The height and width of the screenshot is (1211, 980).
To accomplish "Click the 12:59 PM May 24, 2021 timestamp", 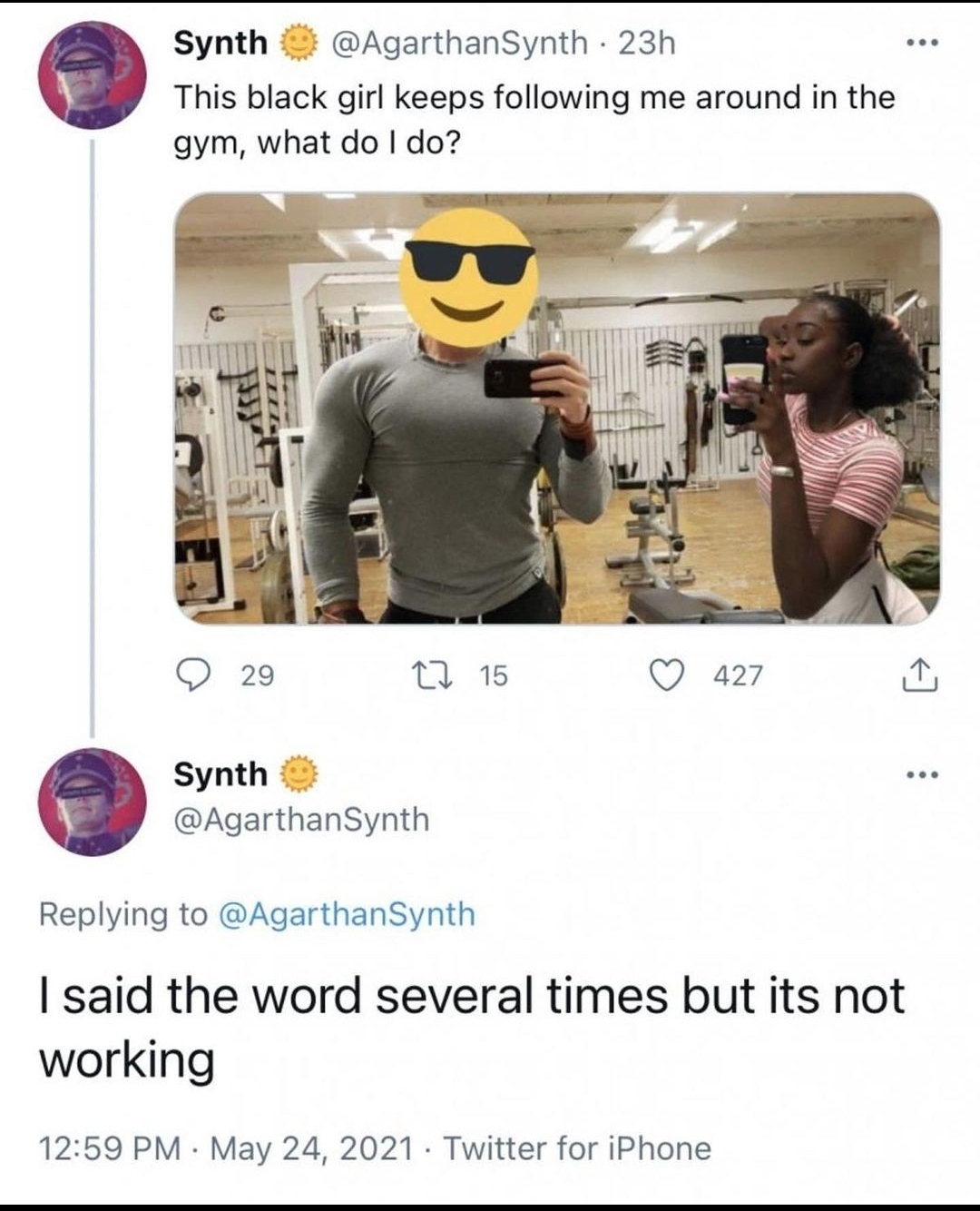I will tap(227, 1148).
